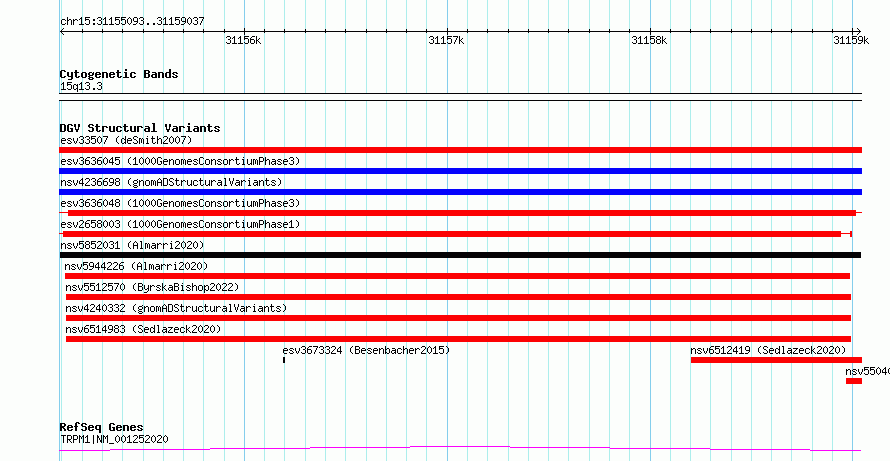This screenshot has width=890, height=461.
Task: Click the partially visible nsv5504 red bar
Action: (x=854, y=381)
